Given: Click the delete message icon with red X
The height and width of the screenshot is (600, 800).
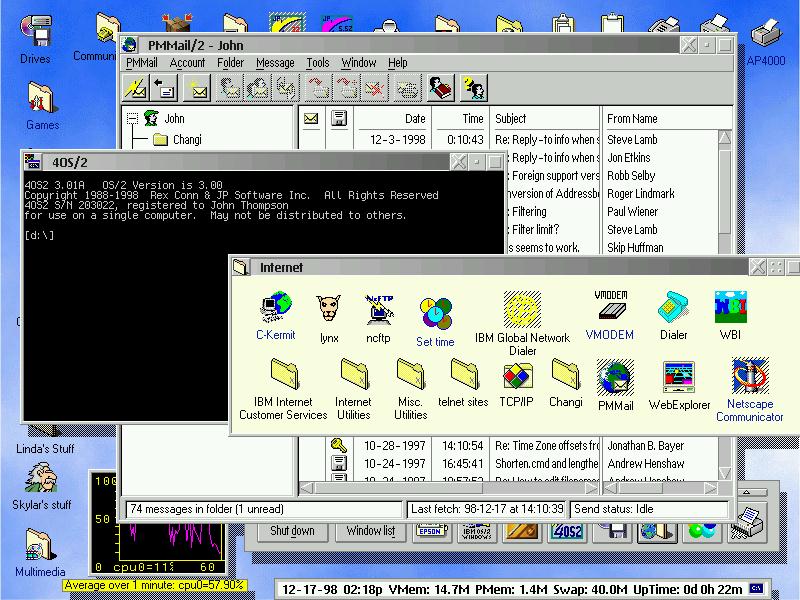Looking at the screenshot, I should (x=374, y=88).
